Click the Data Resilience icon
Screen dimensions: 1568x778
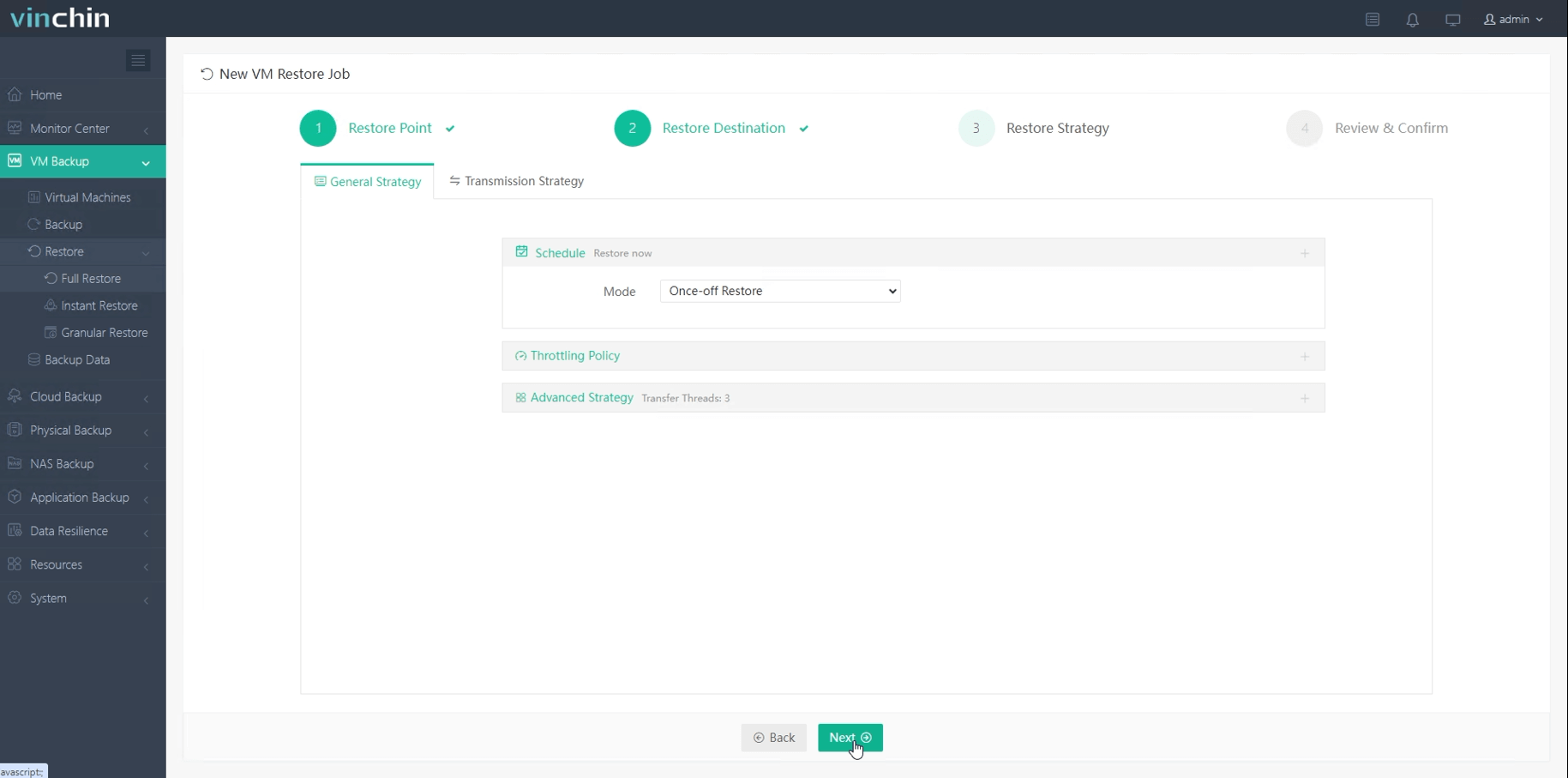point(15,530)
